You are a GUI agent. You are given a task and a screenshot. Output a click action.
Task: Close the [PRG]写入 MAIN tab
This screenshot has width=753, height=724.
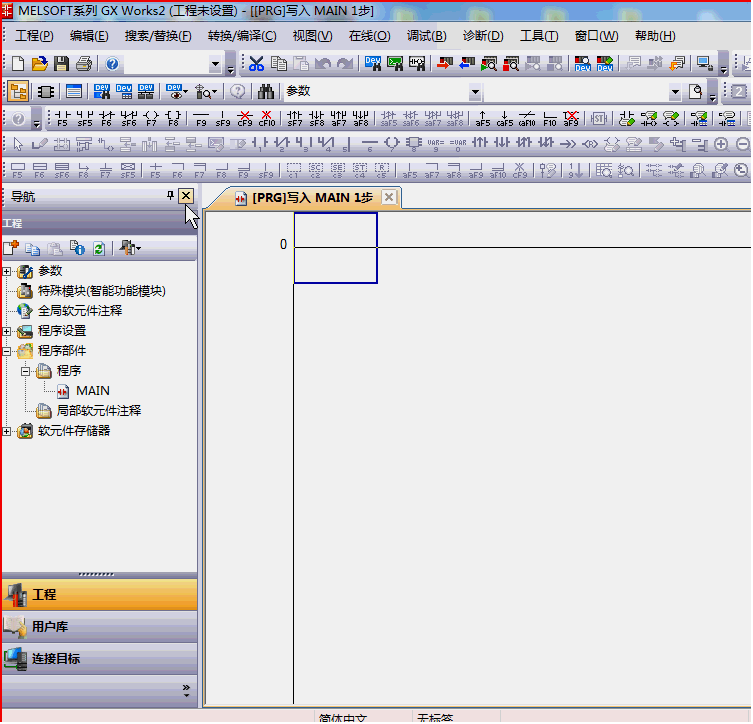coord(389,198)
